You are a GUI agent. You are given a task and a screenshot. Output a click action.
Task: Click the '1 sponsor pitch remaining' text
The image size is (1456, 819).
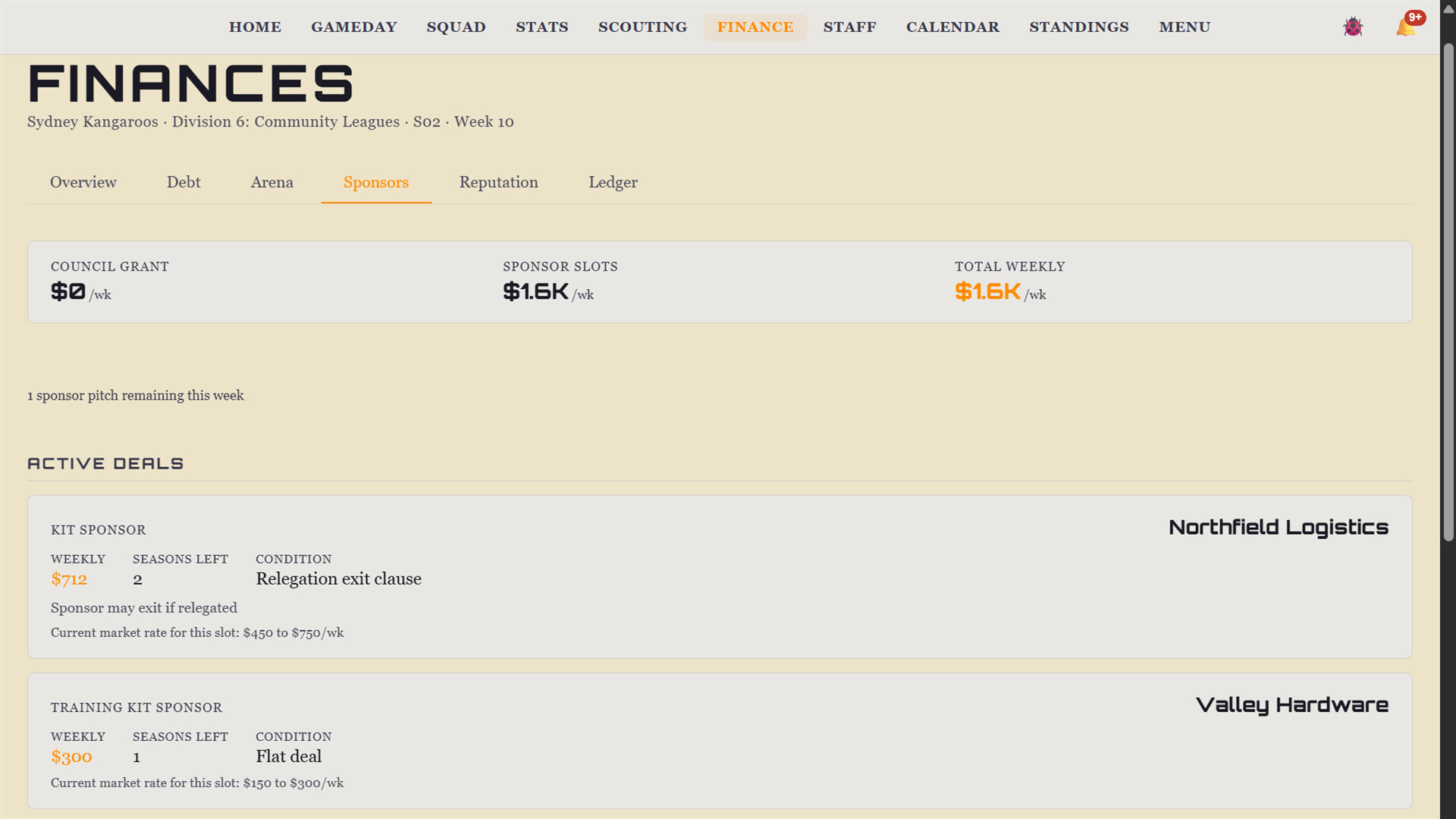pyautogui.click(x=136, y=396)
